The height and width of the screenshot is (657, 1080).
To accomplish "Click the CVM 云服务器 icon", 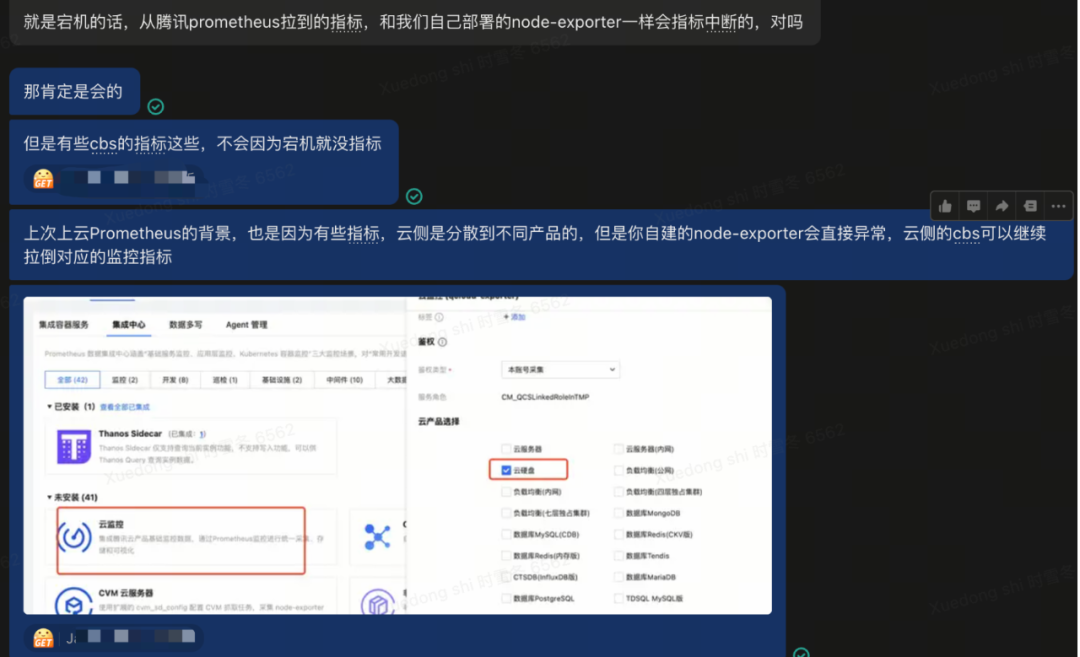I will point(74,601).
